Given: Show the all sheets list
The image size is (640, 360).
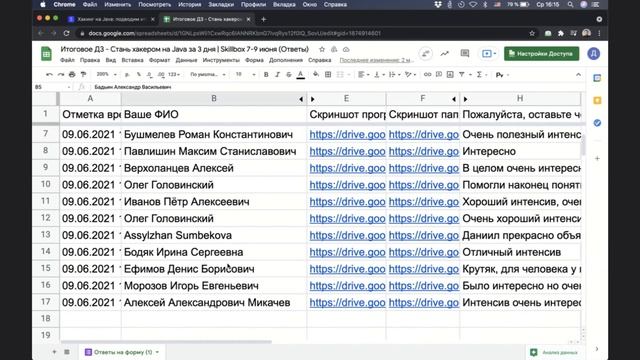Looking at the screenshot, I should (67, 352).
